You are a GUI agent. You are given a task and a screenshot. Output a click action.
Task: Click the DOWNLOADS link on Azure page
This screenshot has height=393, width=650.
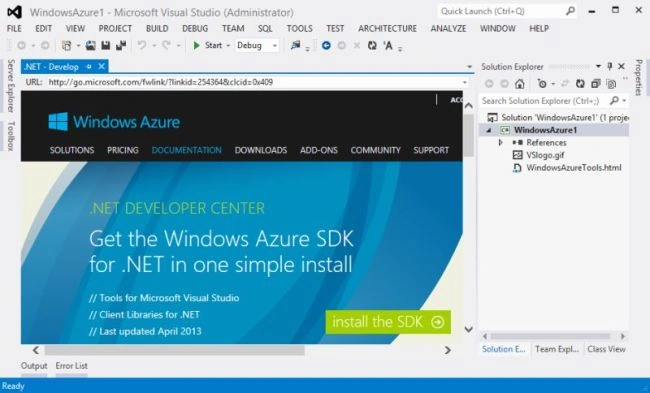[x=261, y=150]
